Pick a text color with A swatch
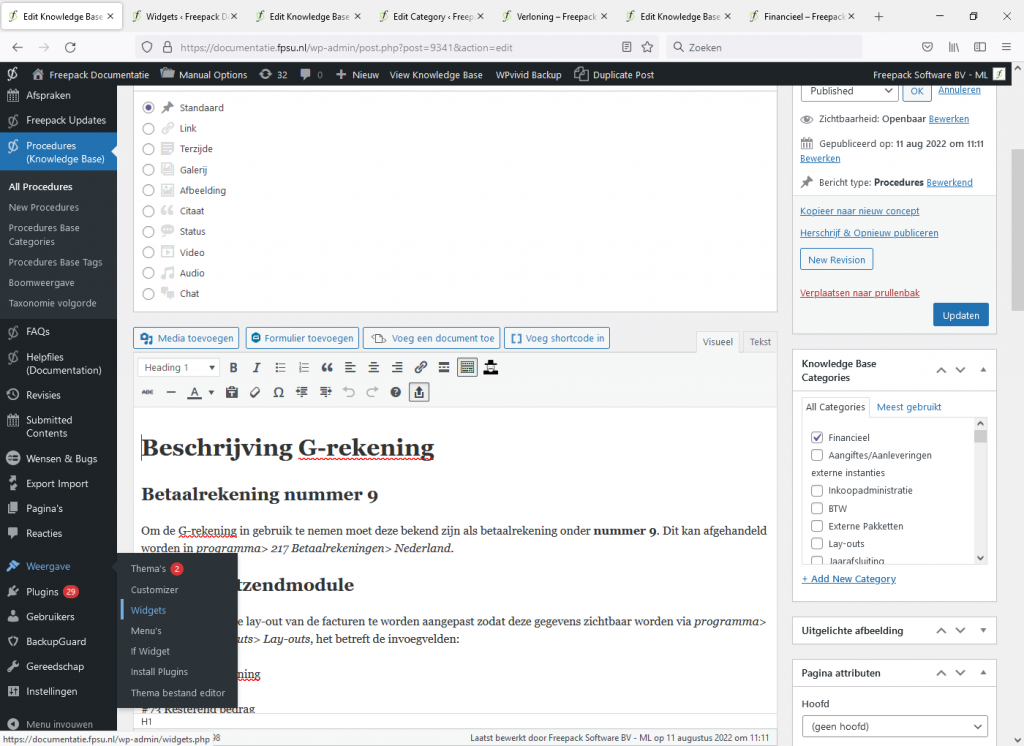Screen dimensions: 1024x746 [195, 393]
